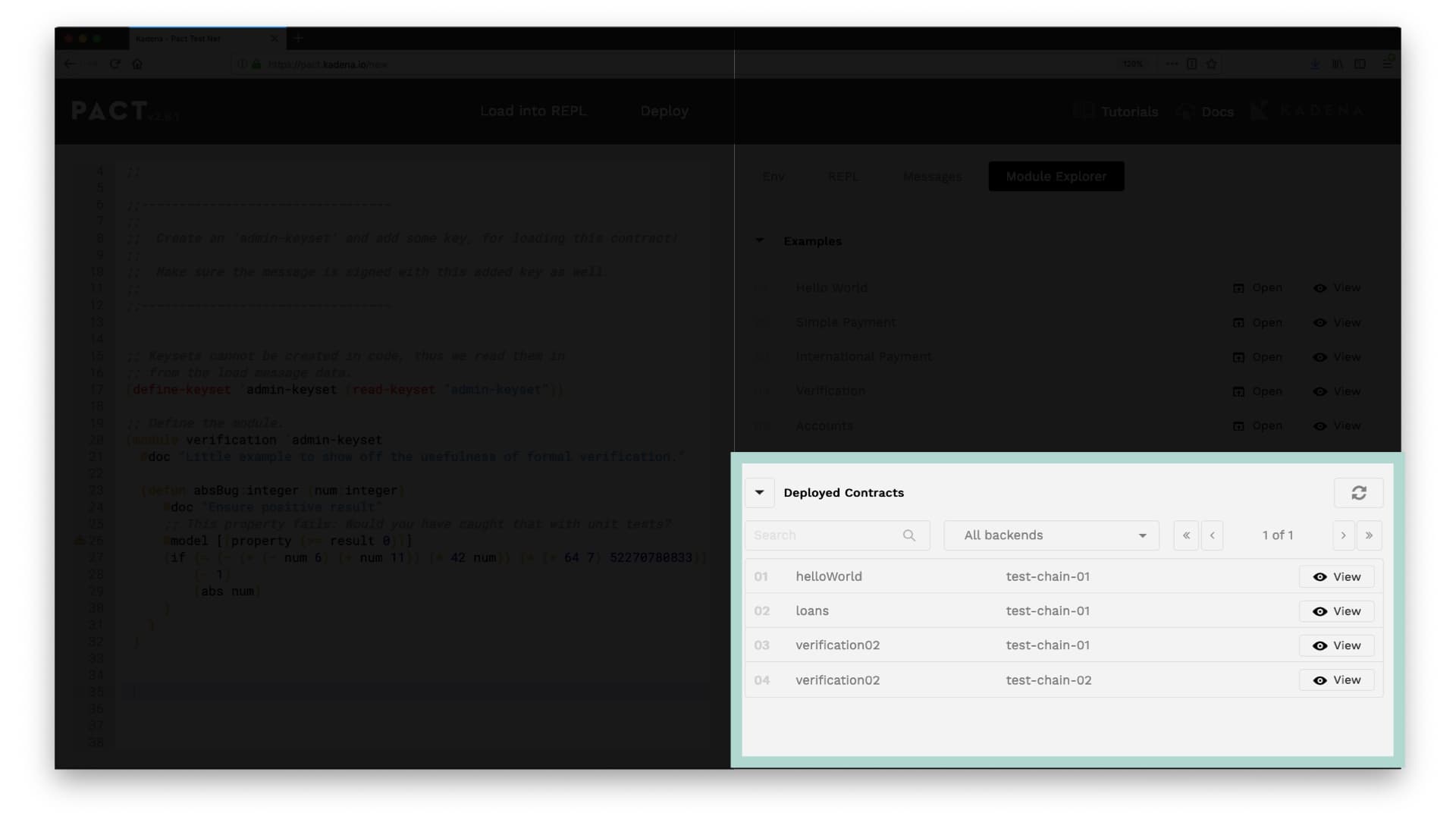
Task: Open the International Payment example
Action: (1258, 357)
